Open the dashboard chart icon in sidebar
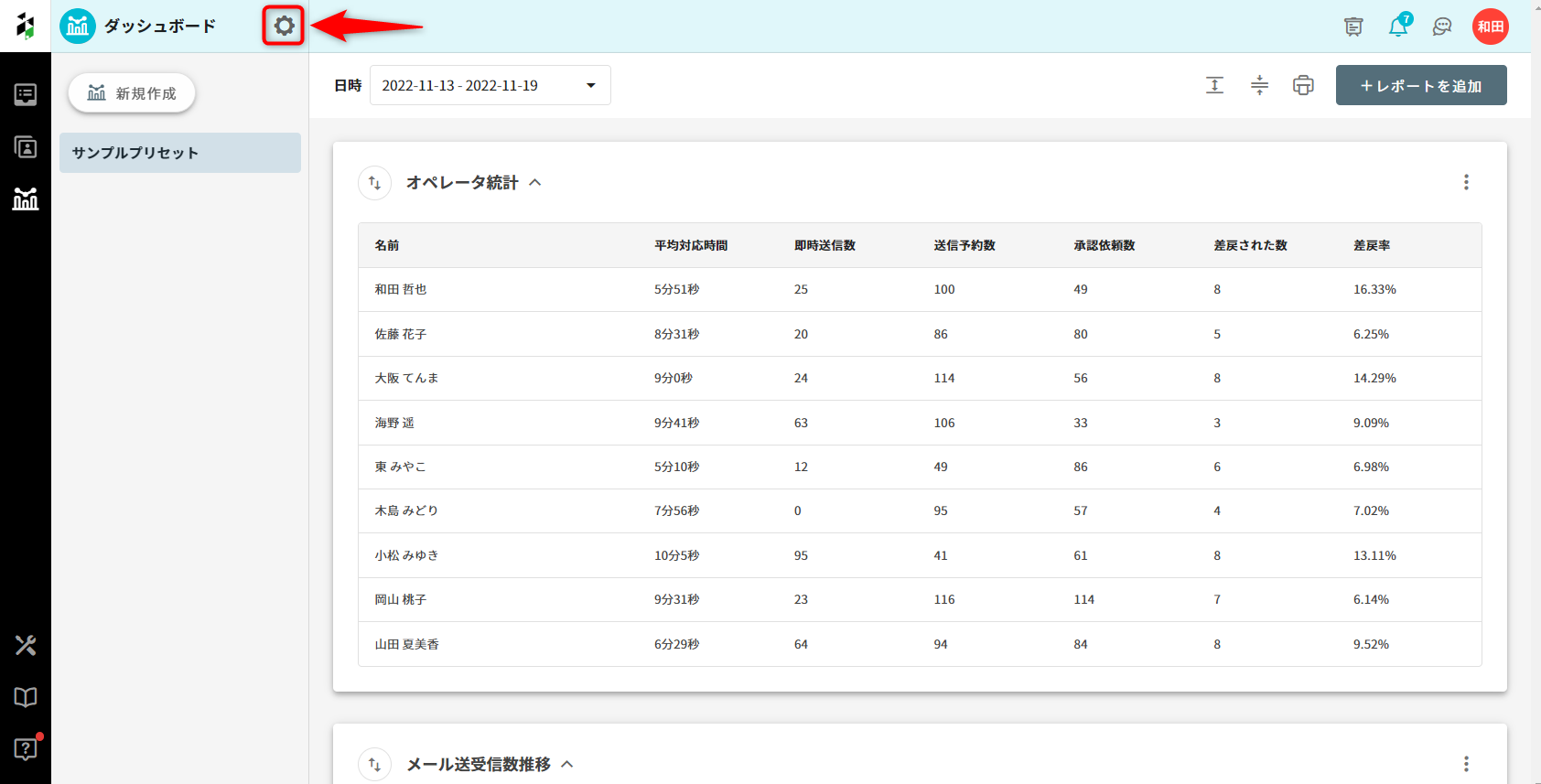 point(26,199)
